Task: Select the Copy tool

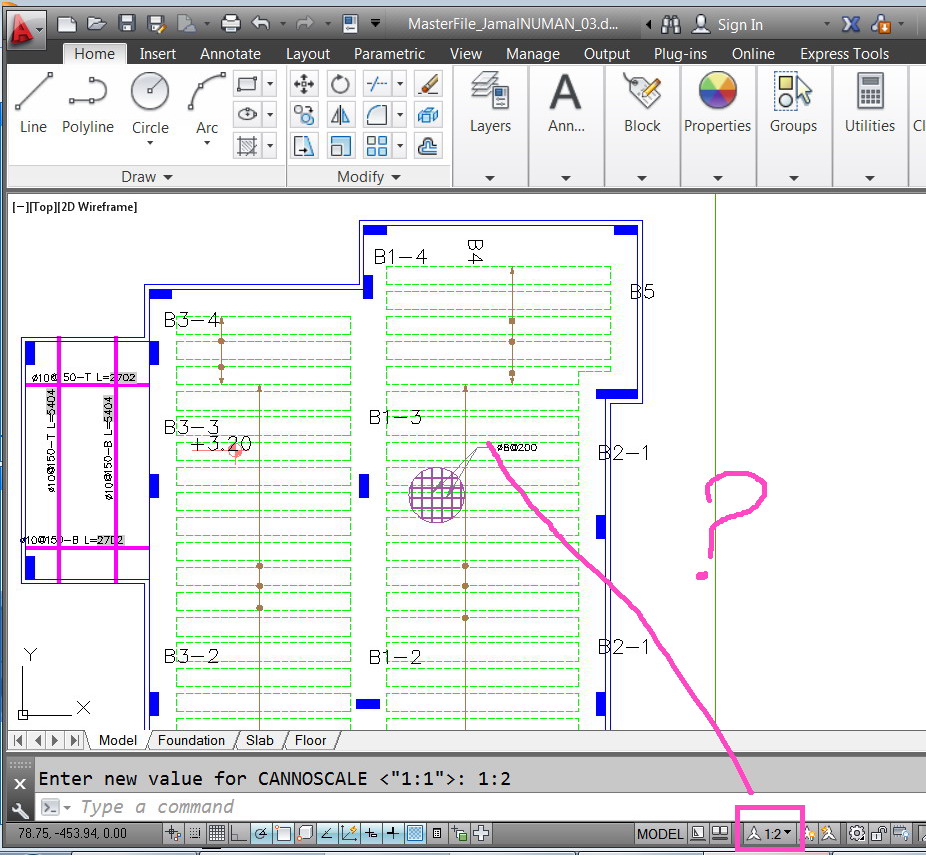Action: (304, 115)
